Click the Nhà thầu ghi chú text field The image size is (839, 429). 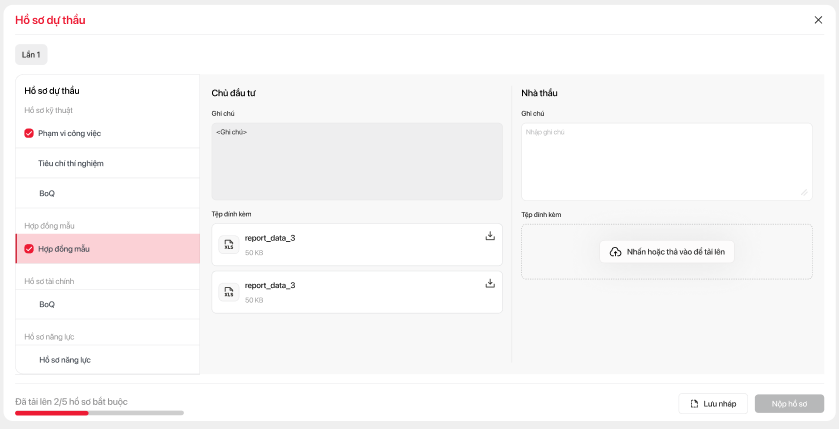[x=666, y=161]
